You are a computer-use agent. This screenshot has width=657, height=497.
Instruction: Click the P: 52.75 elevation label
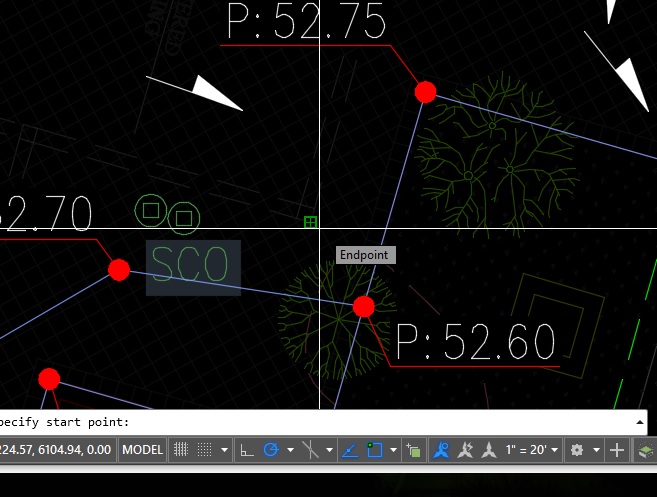pos(306,21)
